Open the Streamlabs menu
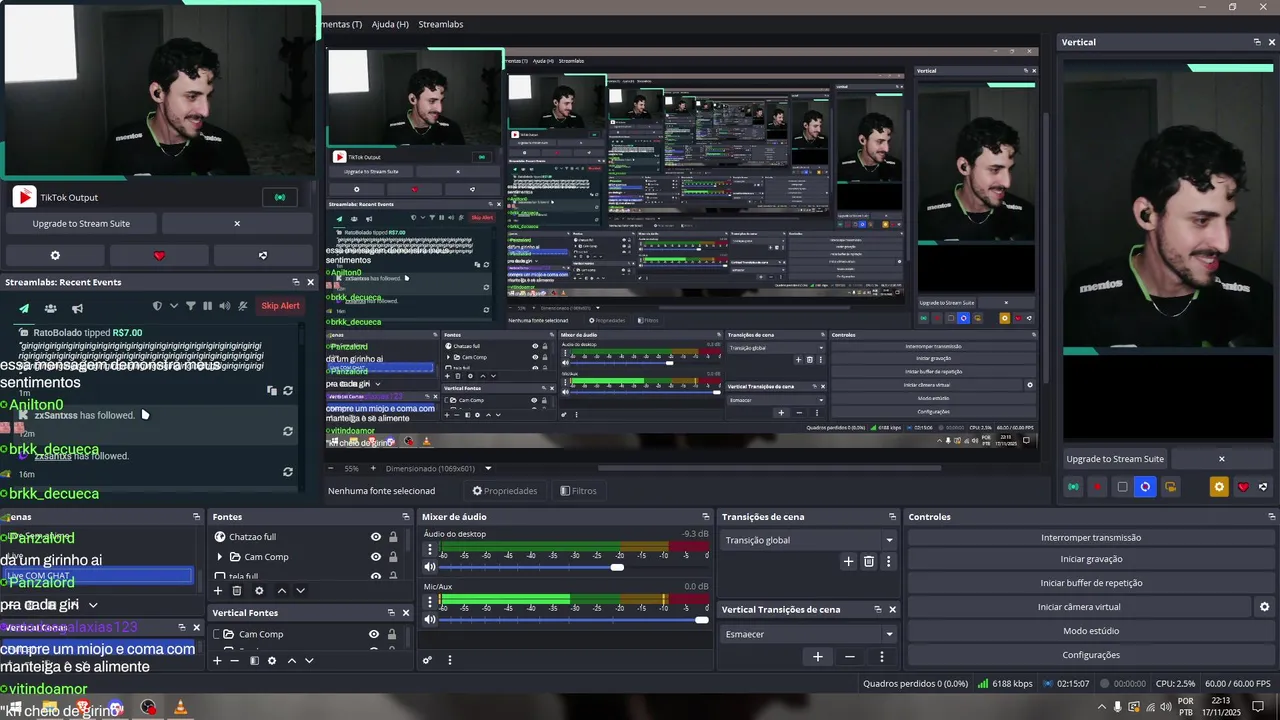The height and width of the screenshot is (720, 1280). click(x=441, y=24)
